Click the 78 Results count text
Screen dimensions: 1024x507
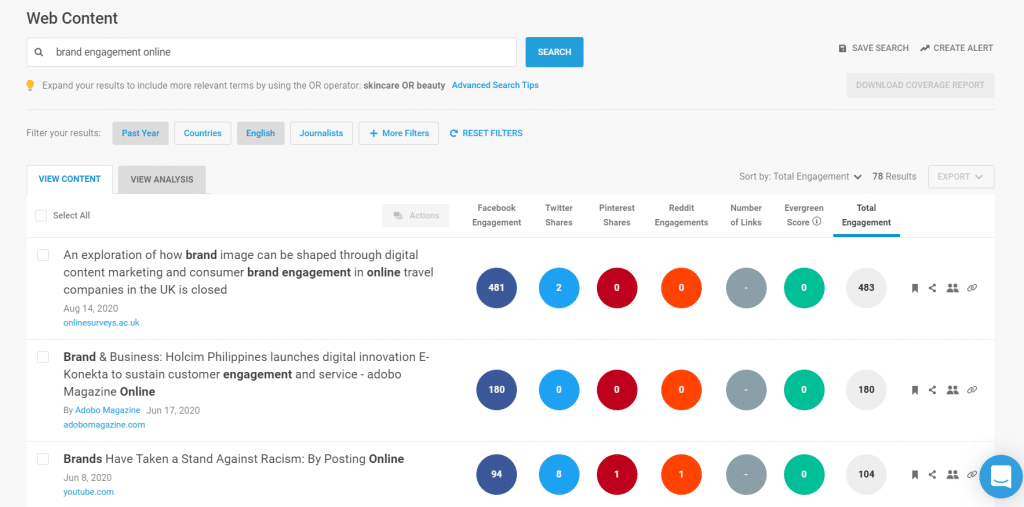[894, 176]
